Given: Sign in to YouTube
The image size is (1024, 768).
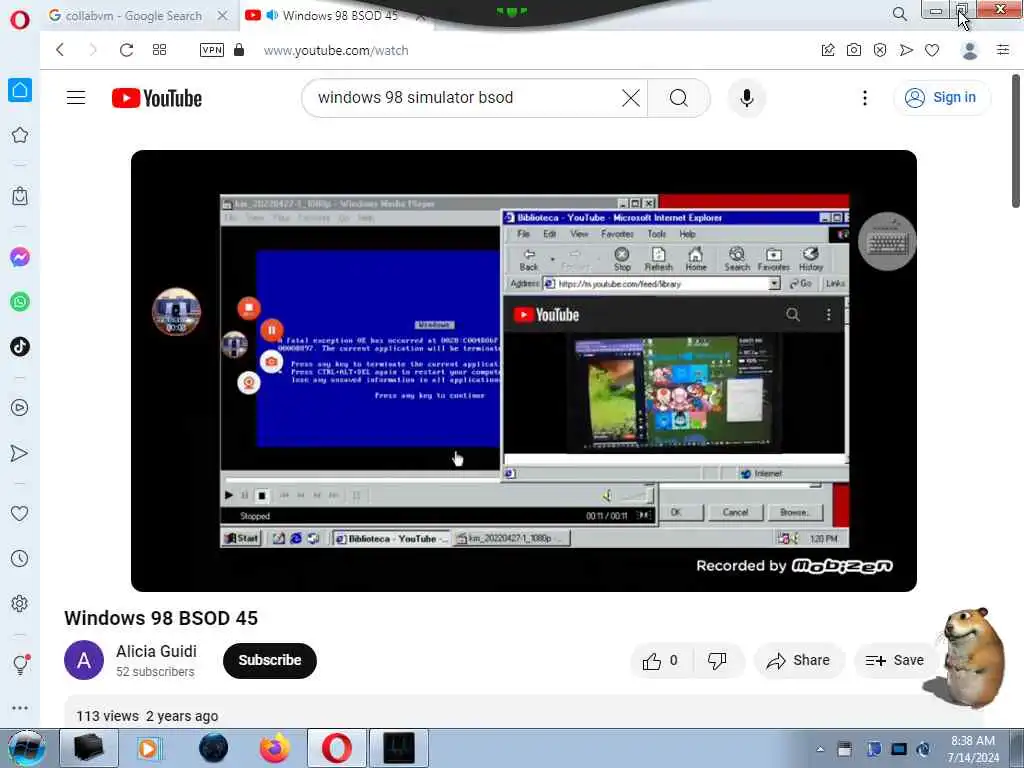Looking at the screenshot, I should pos(940,97).
